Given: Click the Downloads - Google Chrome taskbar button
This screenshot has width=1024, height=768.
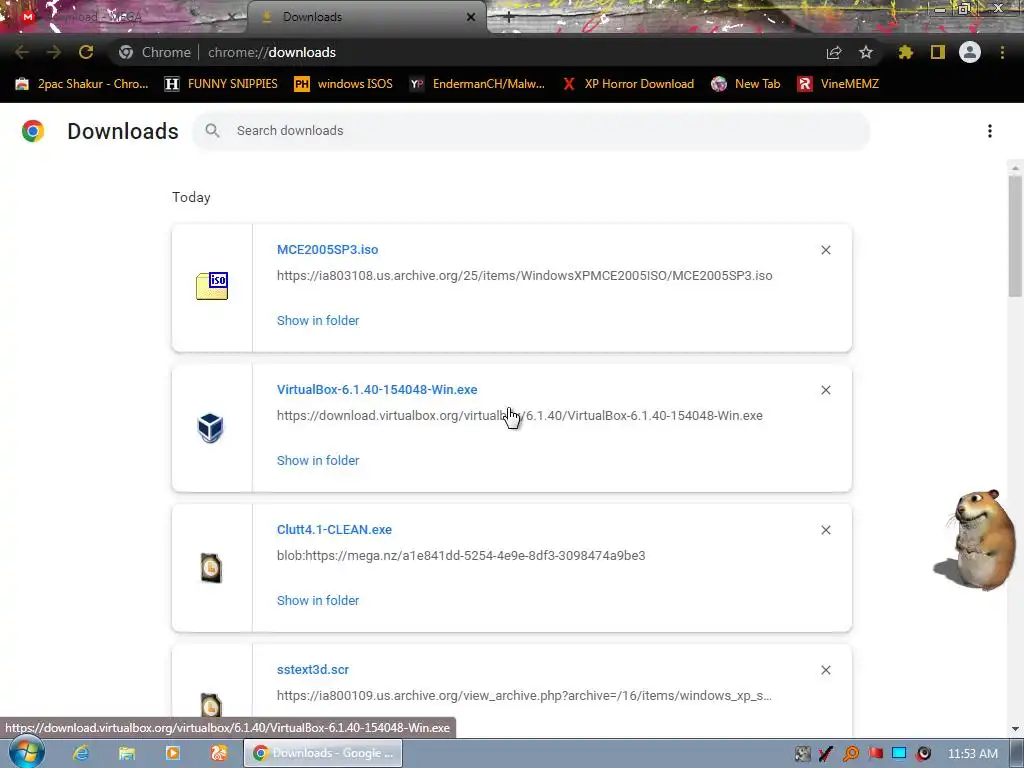Looking at the screenshot, I should pos(324,753).
